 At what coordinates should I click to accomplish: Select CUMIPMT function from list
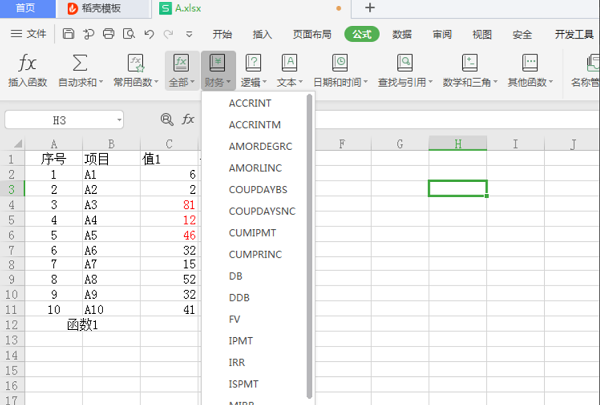[x=252, y=233]
